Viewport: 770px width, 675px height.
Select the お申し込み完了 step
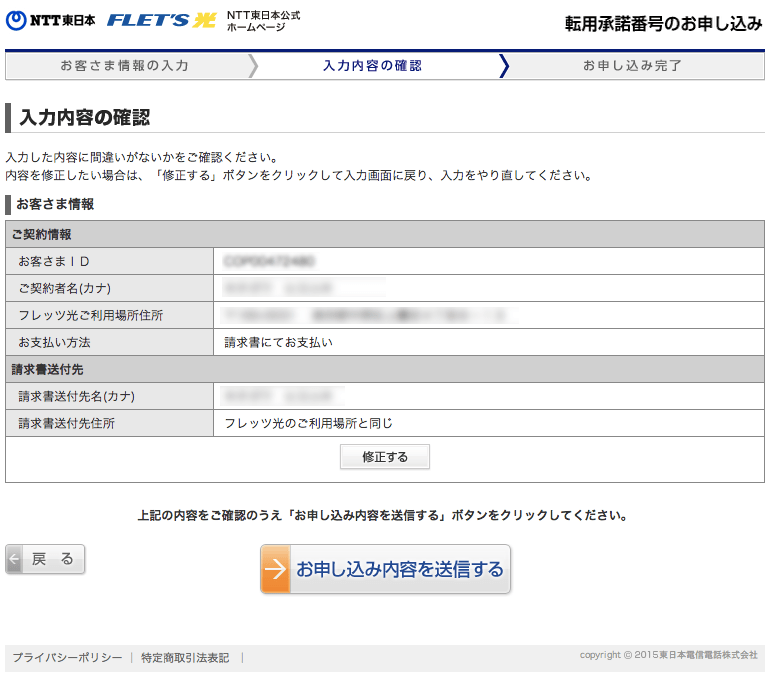click(x=632, y=65)
